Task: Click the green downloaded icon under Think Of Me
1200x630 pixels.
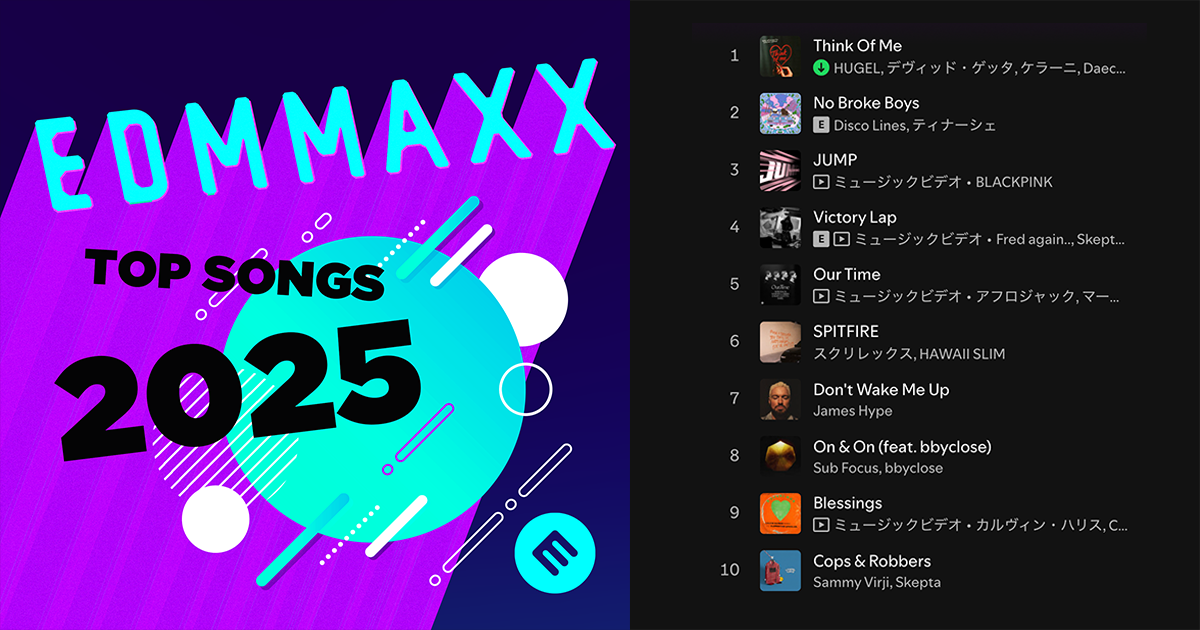Action: (x=821, y=68)
